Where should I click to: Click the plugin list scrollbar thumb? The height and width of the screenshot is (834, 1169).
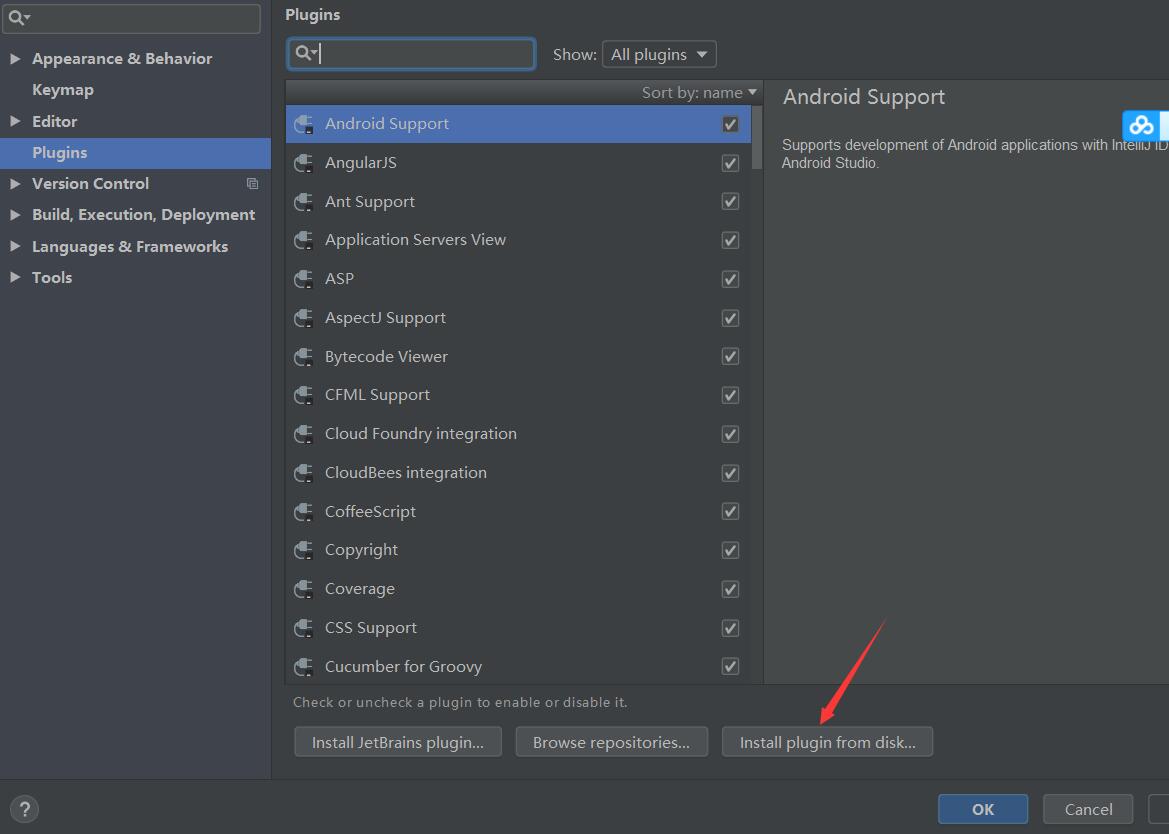tap(757, 138)
